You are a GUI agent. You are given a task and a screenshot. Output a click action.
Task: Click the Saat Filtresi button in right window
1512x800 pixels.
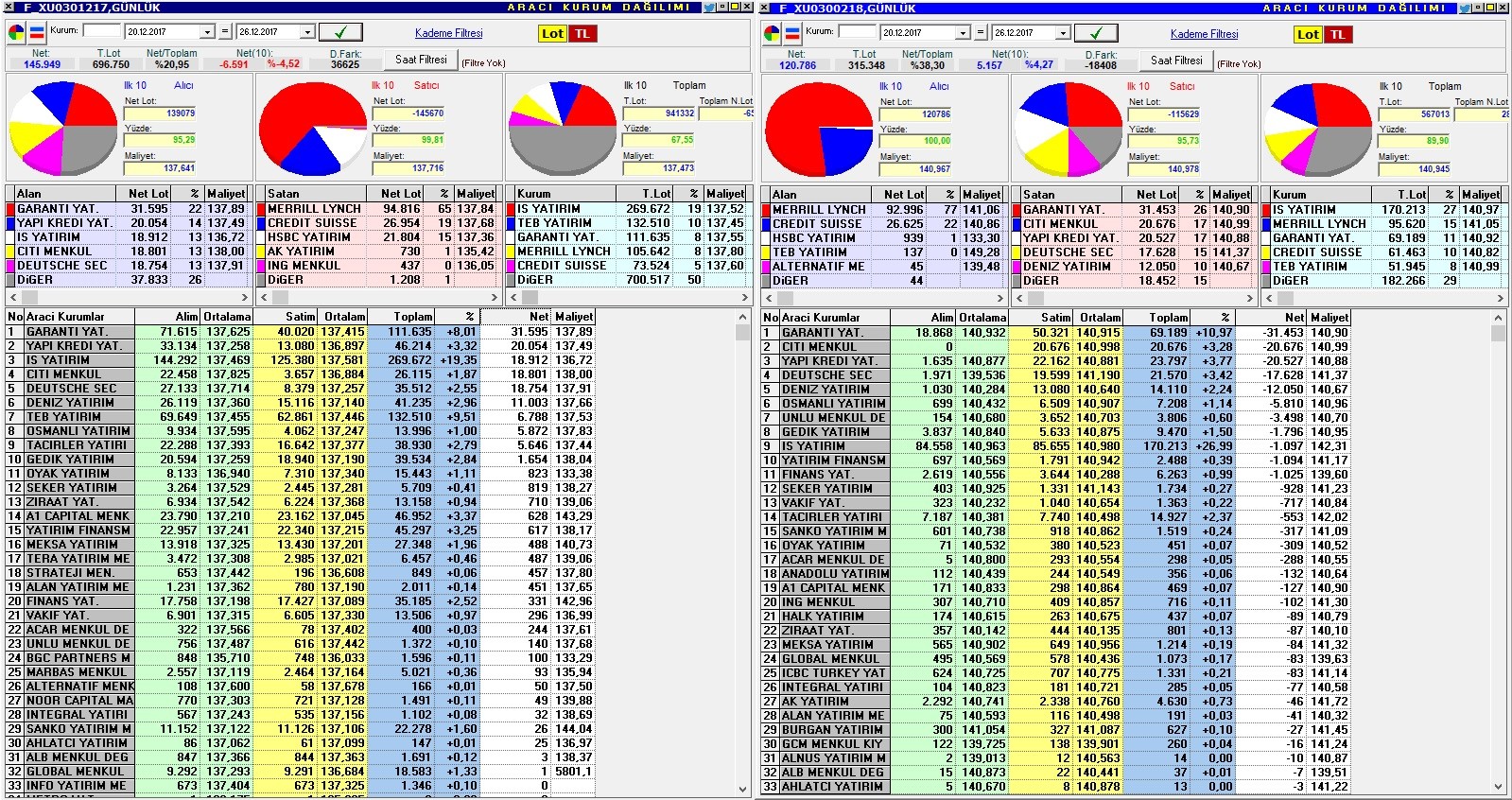pos(1176,61)
